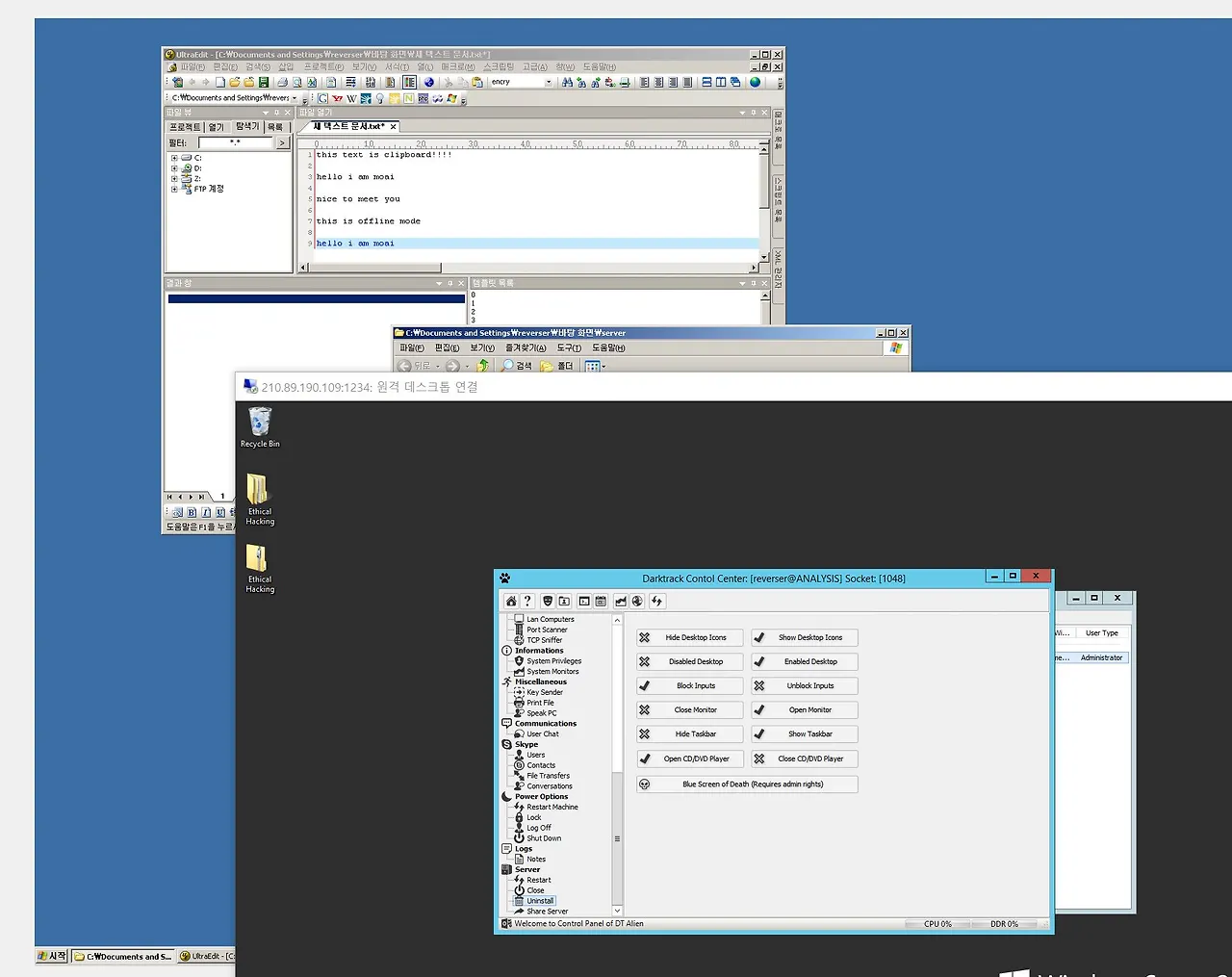This screenshot has width=1232, height=977.
Task: Click the Google G icon in UltraEdit toolbar
Action: [323, 98]
